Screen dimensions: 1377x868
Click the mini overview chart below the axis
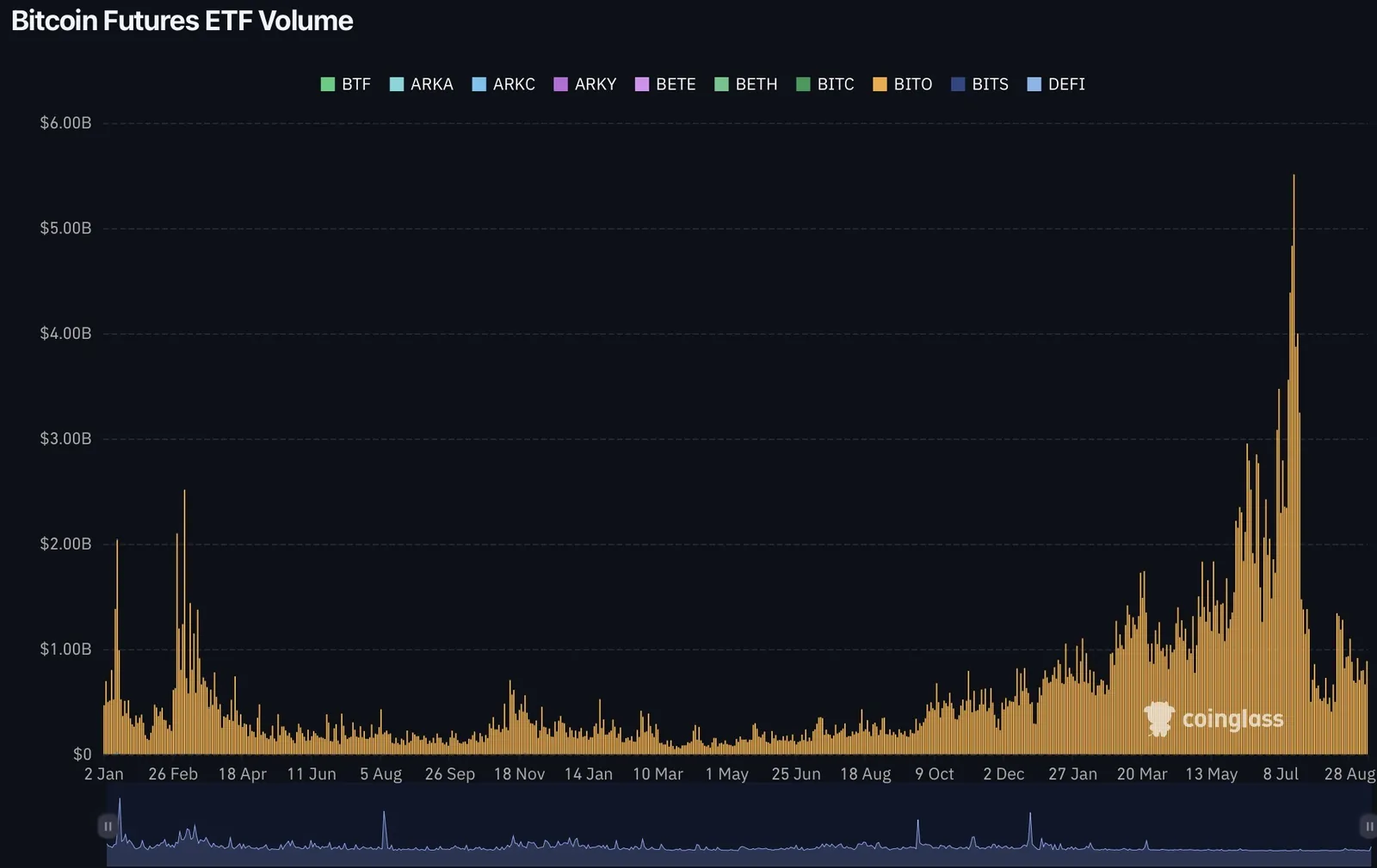(x=738, y=827)
